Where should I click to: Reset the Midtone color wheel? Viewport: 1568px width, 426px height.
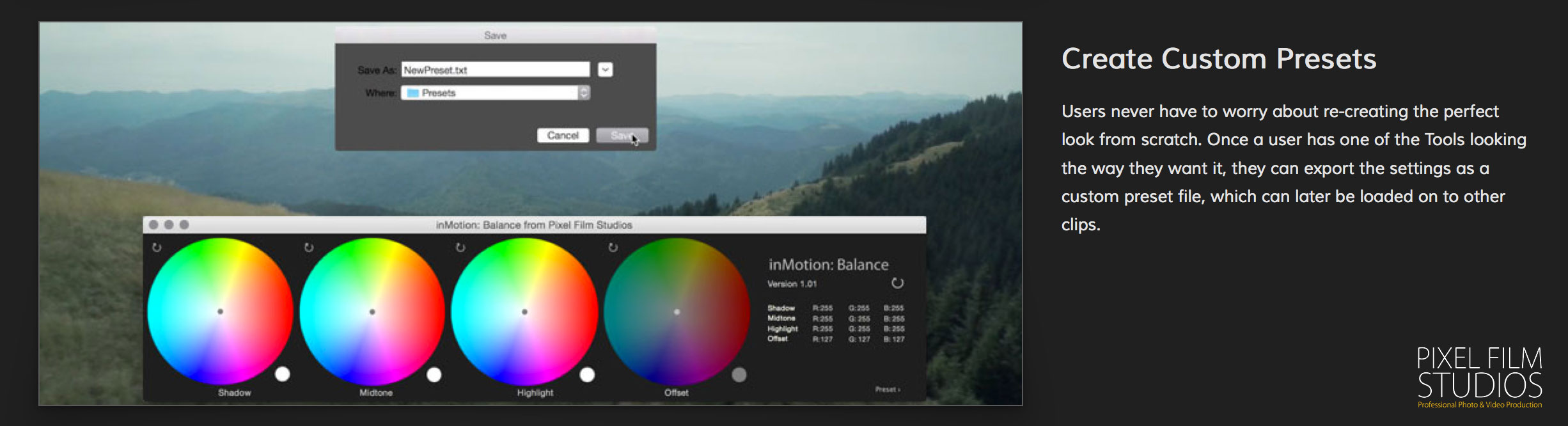tap(309, 248)
